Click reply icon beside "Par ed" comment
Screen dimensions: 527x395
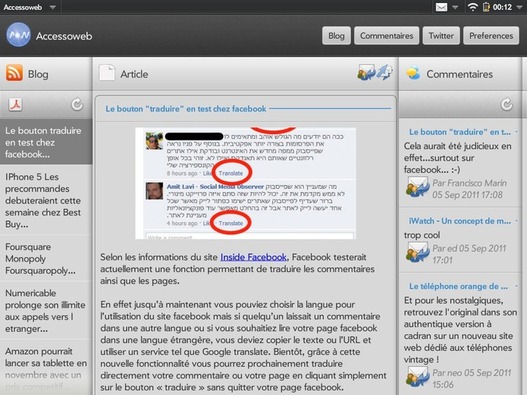pyautogui.click(x=417, y=252)
